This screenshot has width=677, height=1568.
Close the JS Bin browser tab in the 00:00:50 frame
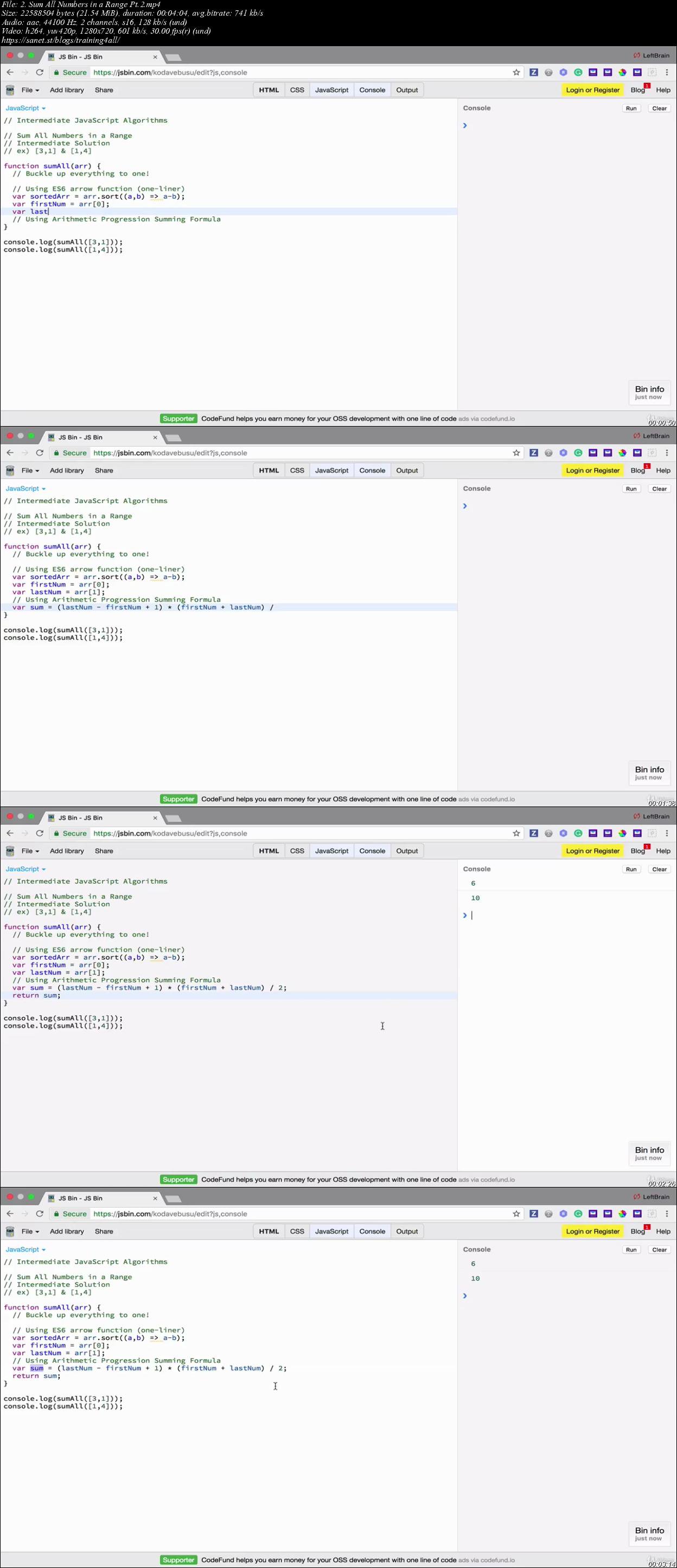(x=155, y=56)
